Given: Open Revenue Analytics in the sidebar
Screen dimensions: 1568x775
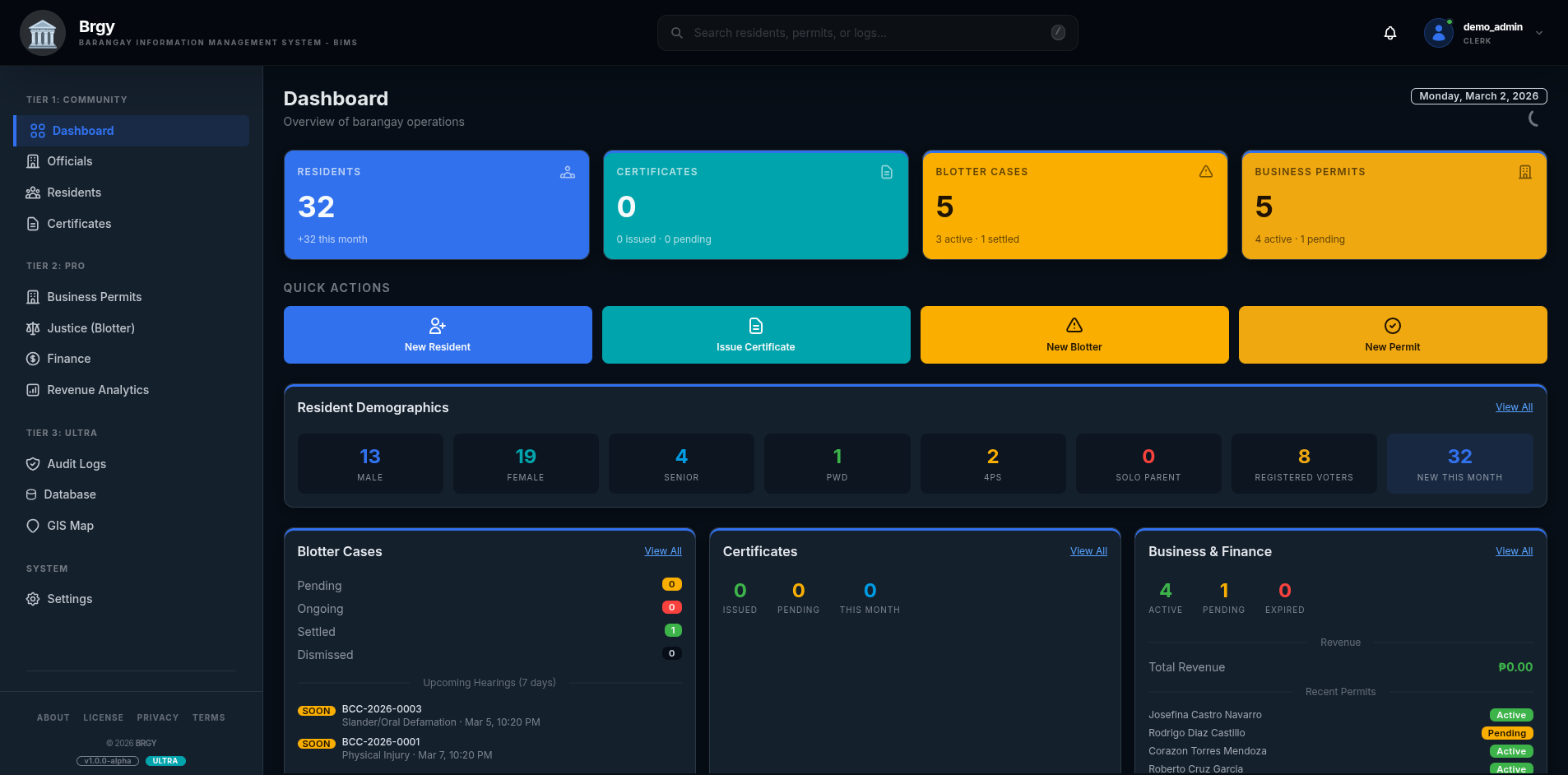Looking at the screenshot, I should click(x=132, y=390).
